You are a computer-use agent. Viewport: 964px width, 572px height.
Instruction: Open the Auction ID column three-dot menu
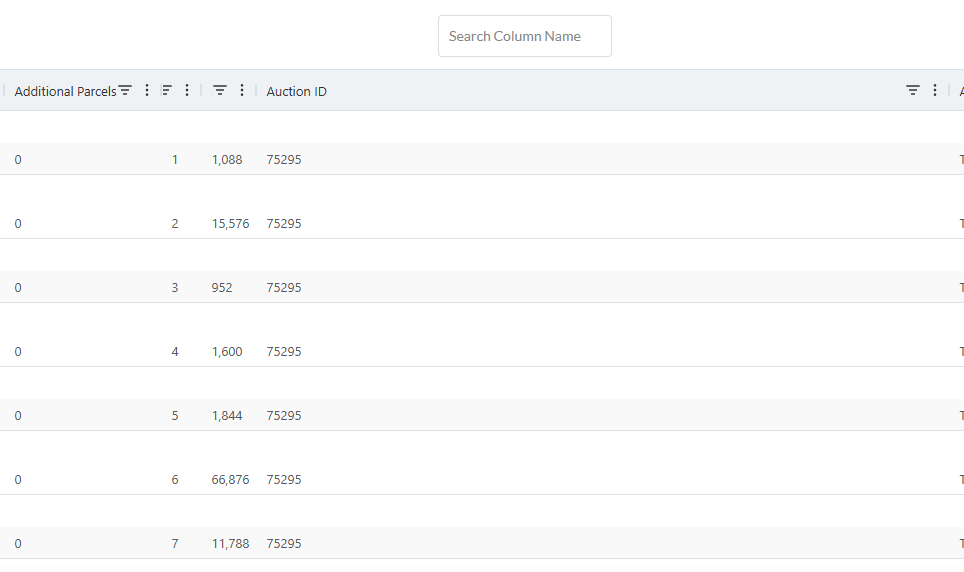935,91
